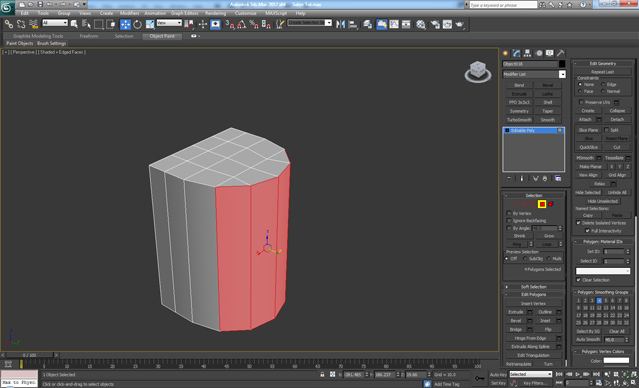
Task: Uncheck the Clear Selection checkbox
Action: click(578, 280)
